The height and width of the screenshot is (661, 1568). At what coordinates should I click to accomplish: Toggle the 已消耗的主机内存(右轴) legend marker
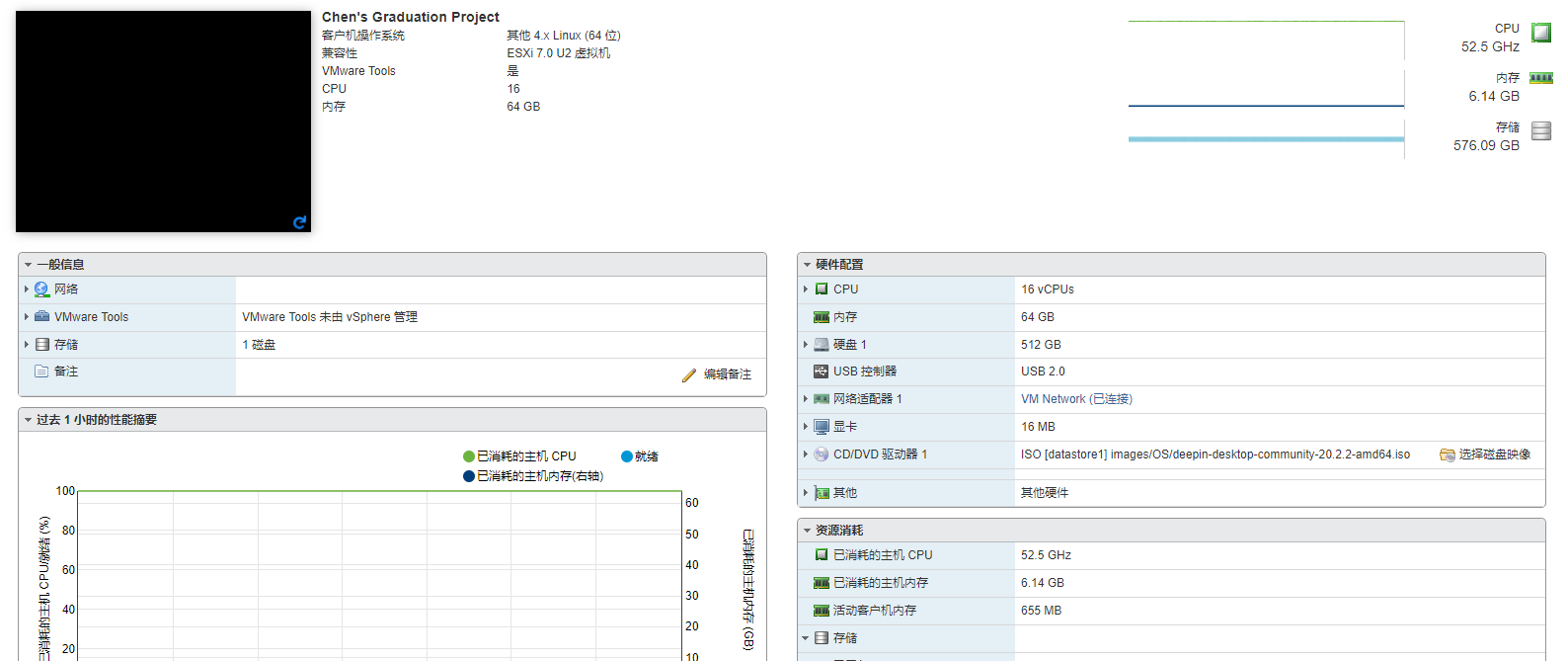pyautogui.click(x=469, y=476)
